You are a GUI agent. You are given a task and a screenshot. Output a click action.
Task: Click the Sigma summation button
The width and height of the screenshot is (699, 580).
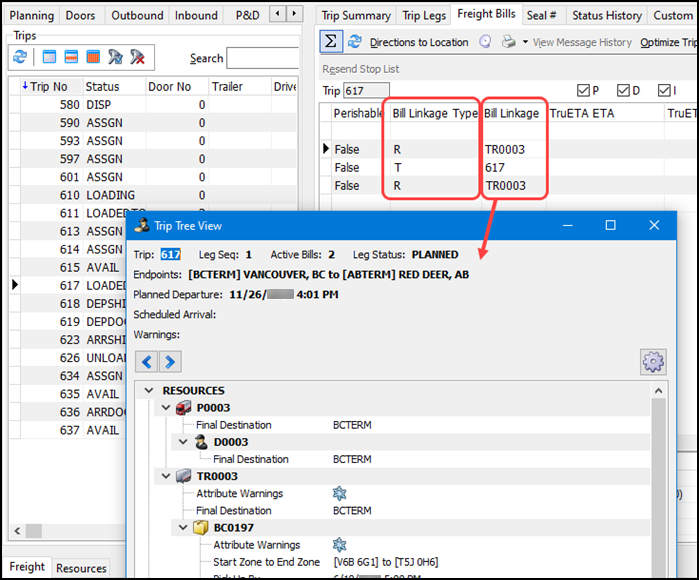pos(331,42)
